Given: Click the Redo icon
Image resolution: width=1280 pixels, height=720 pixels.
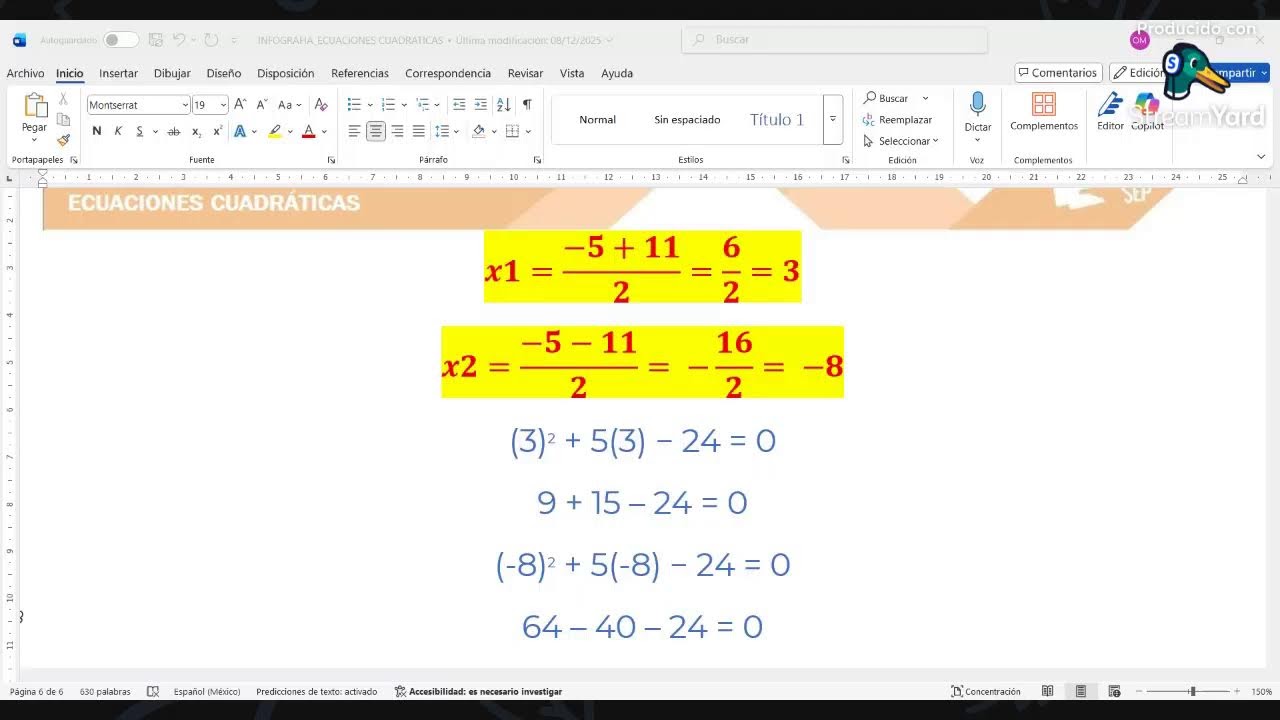Looking at the screenshot, I should [211, 40].
